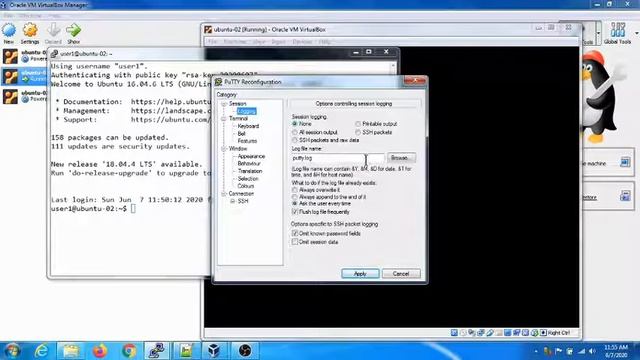Click Browse for log file
640x360 pixels.
click(x=401, y=158)
